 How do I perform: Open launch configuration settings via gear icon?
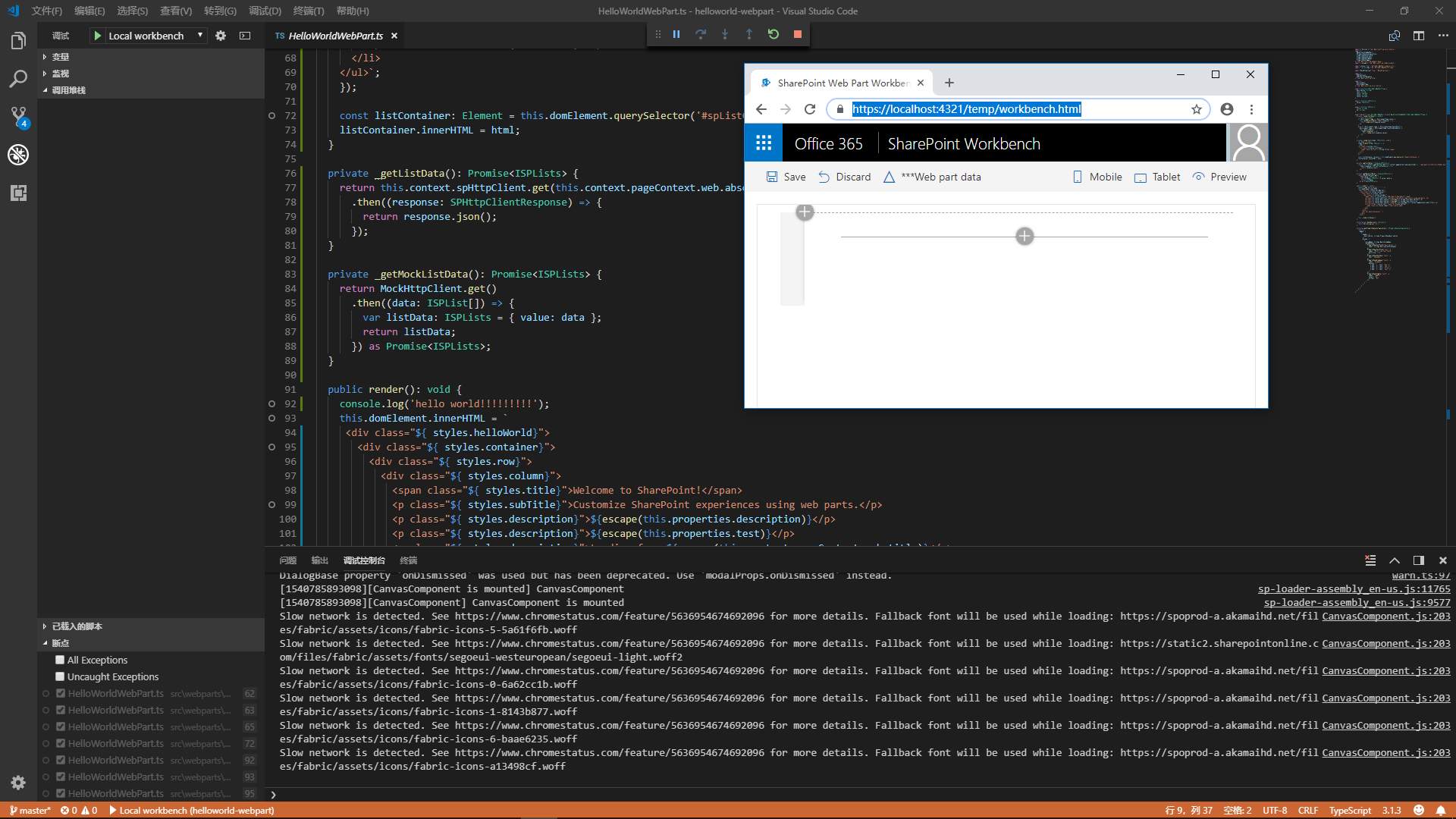[x=220, y=35]
